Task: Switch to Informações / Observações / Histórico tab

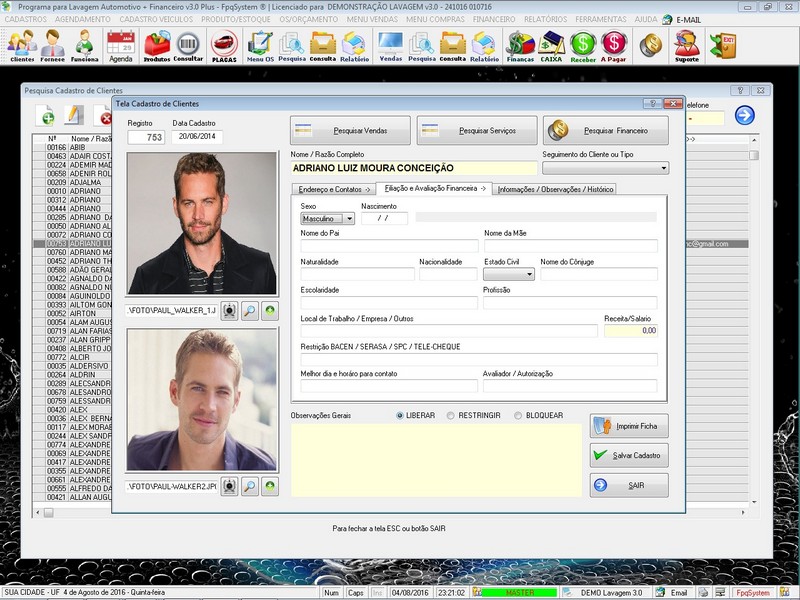Action: (555, 189)
